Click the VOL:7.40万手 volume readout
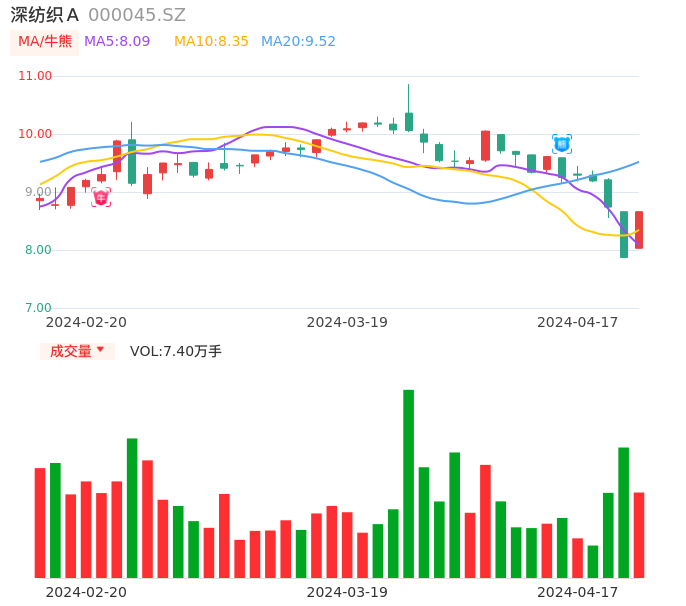The height and width of the screenshot is (606, 686). [176, 351]
